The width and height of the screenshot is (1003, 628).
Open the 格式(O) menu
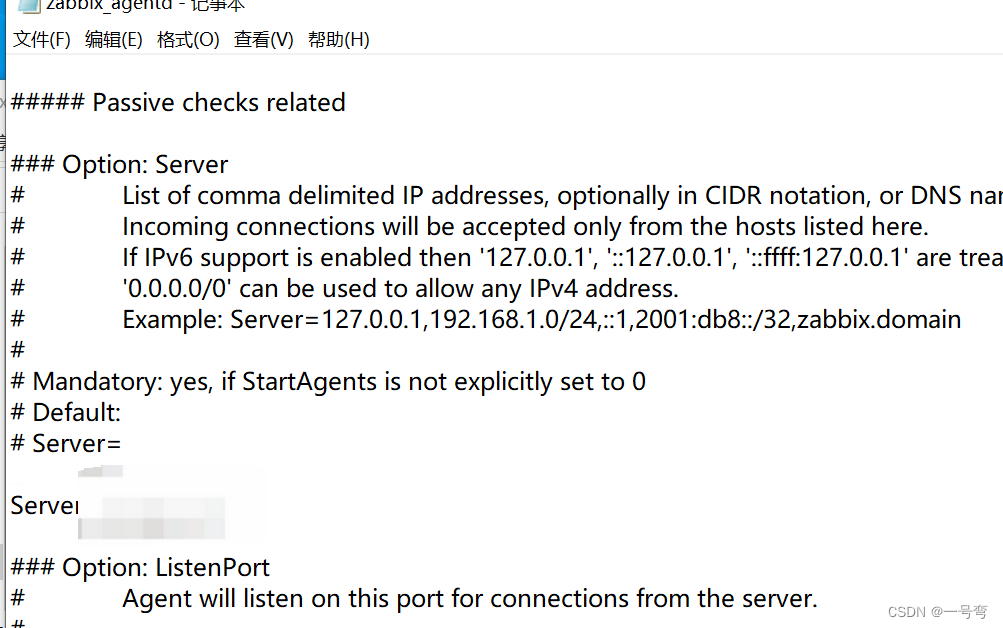tap(188, 40)
